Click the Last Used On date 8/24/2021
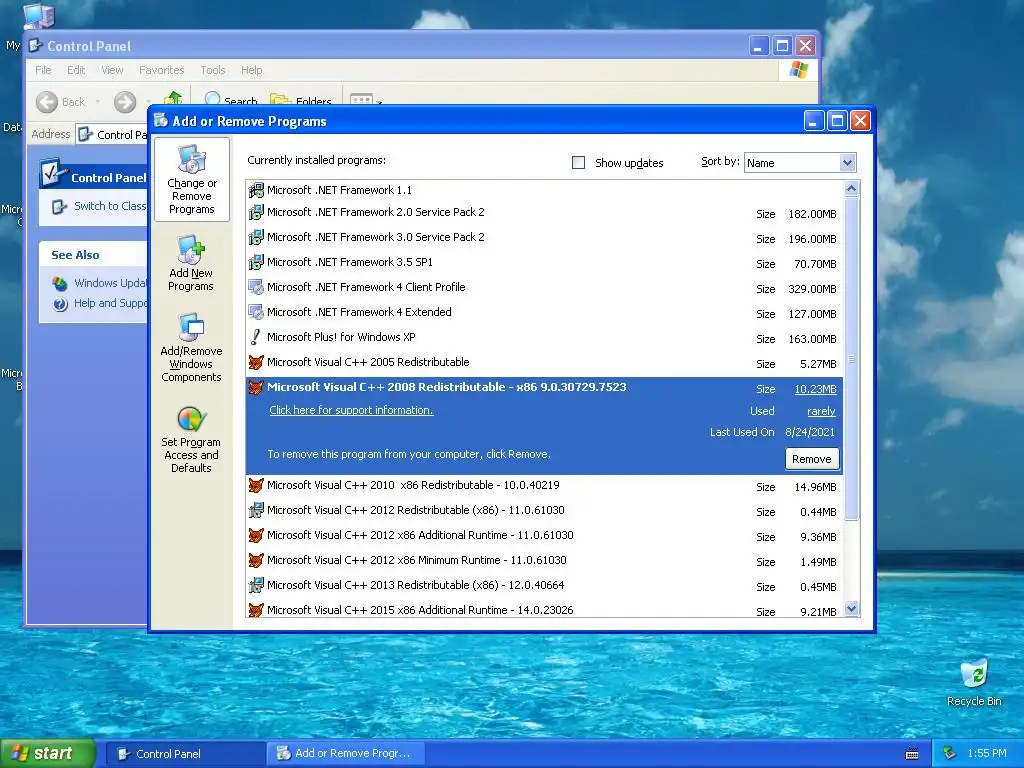The height and width of the screenshot is (768, 1024). (x=810, y=432)
